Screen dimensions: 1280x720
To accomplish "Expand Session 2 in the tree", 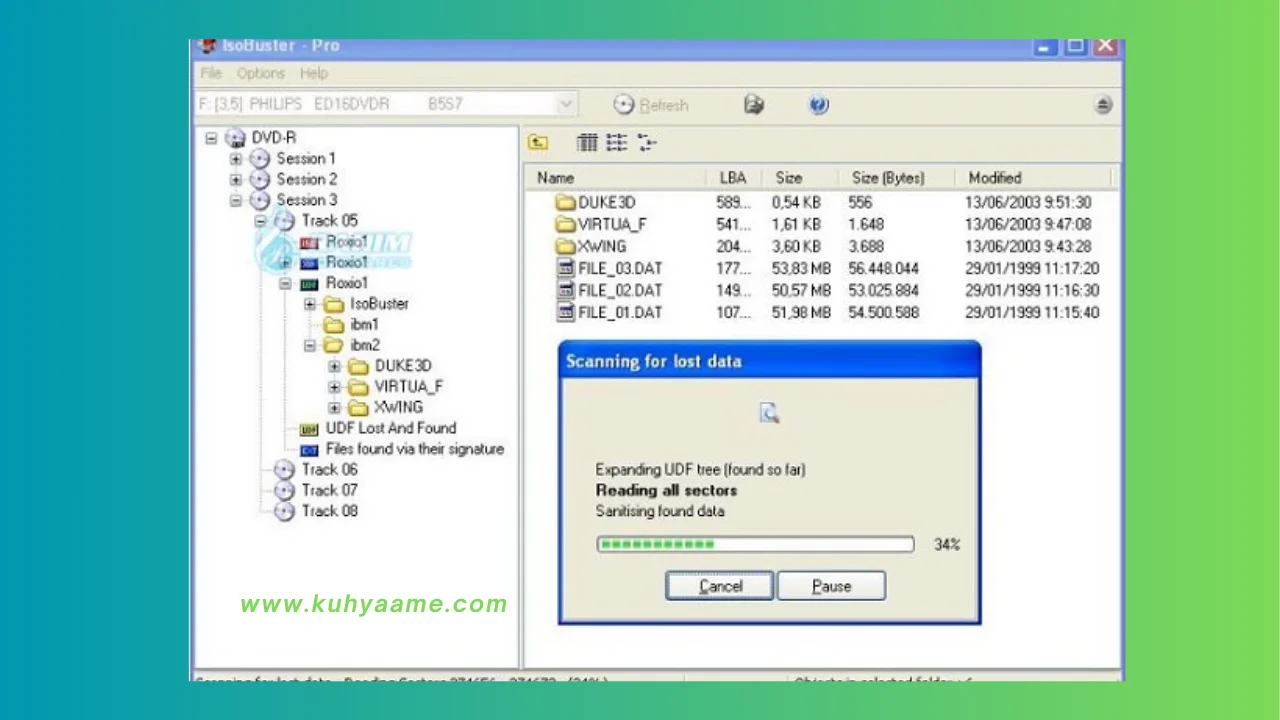I will (x=236, y=180).
